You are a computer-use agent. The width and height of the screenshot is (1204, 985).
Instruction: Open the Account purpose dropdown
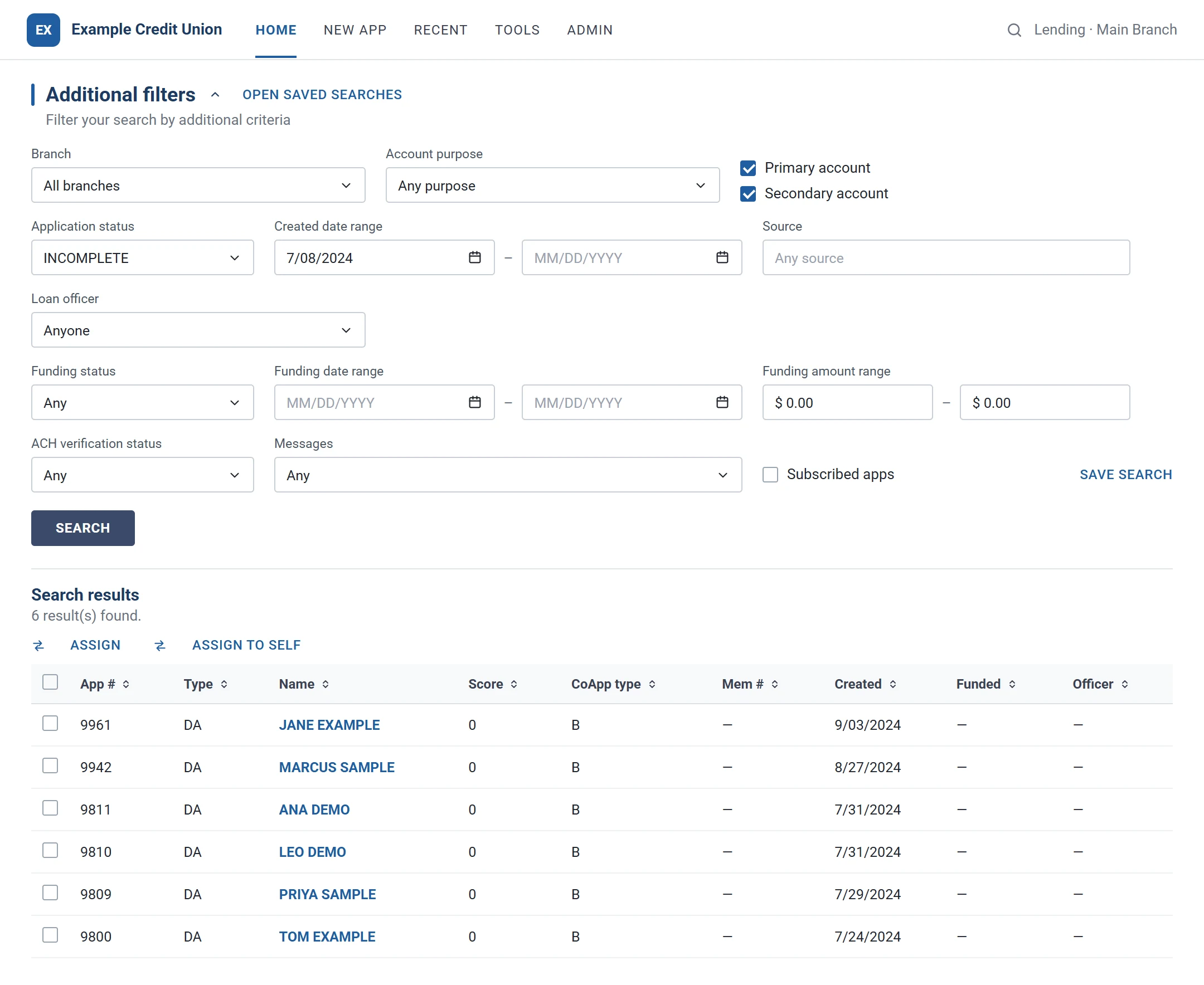click(x=553, y=185)
